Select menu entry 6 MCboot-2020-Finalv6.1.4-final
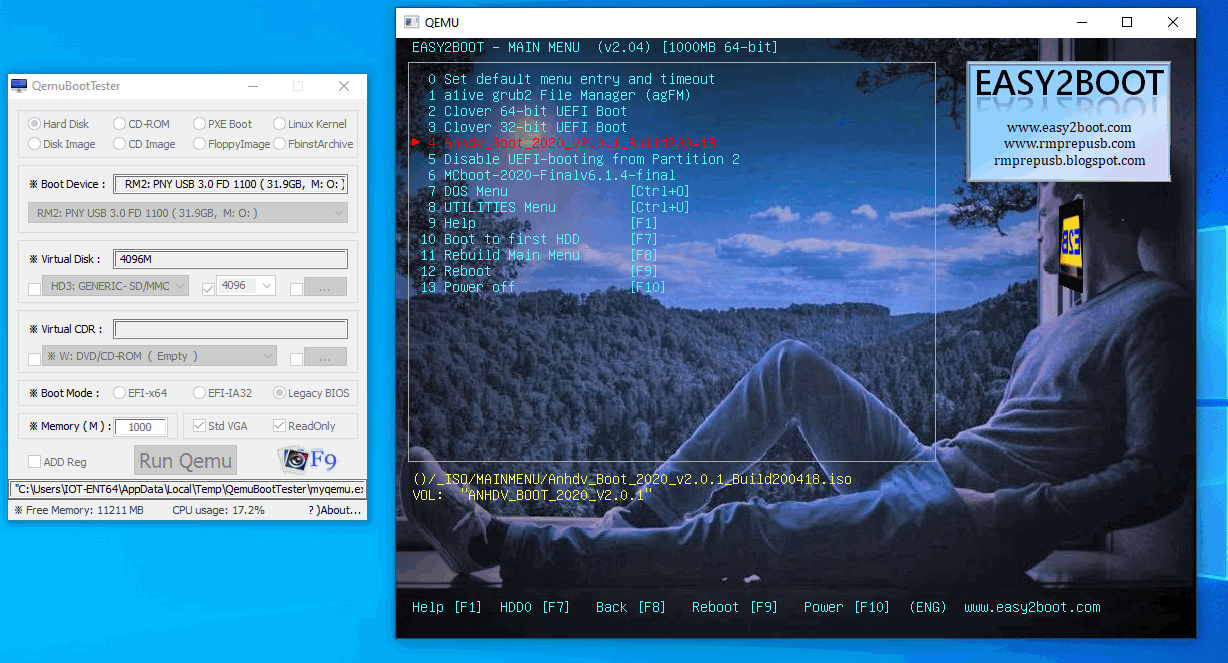 (551, 175)
